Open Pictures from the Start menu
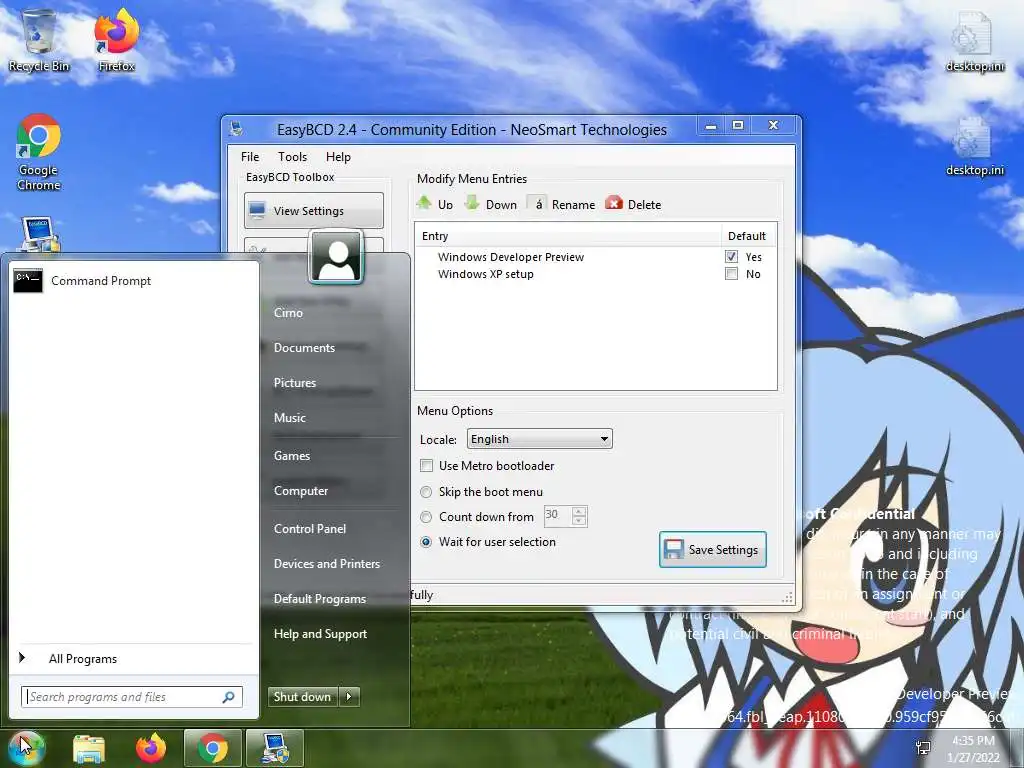Screen dimensions: 1024x768 coord(295,383)
